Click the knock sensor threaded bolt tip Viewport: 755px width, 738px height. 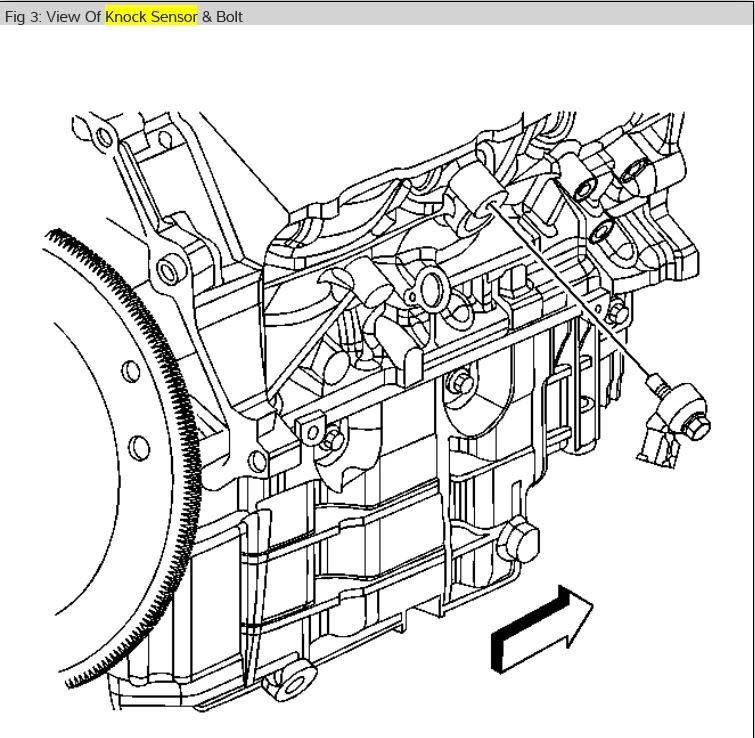(656, 383)
